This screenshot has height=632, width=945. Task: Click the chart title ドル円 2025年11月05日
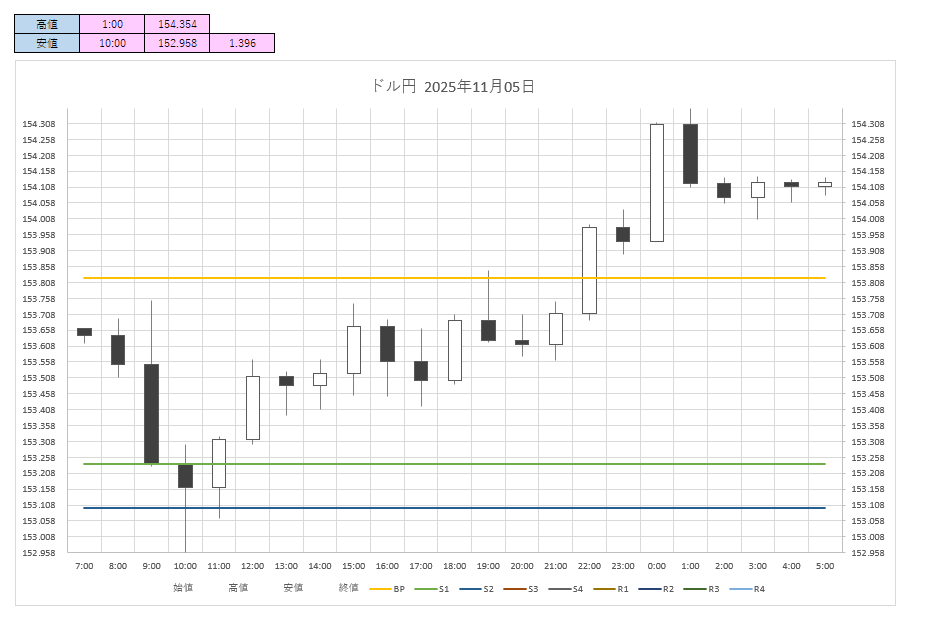coord(453,87)
